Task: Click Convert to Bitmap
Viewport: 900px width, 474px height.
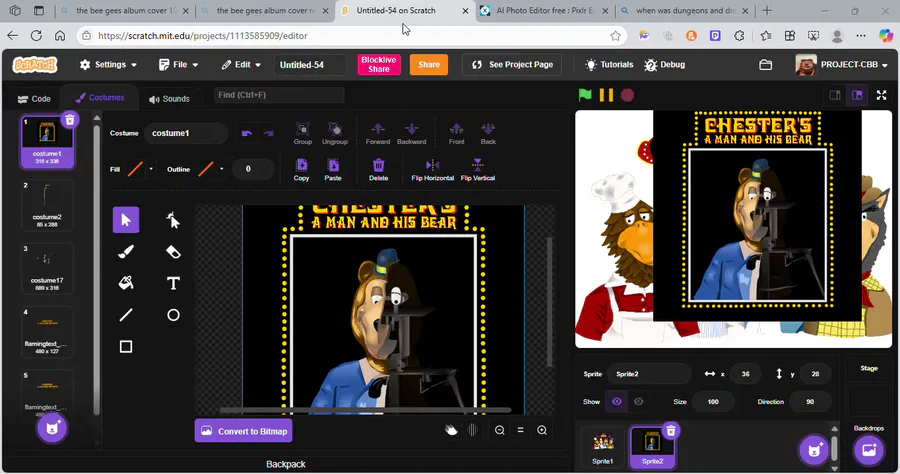Action: 243,431
